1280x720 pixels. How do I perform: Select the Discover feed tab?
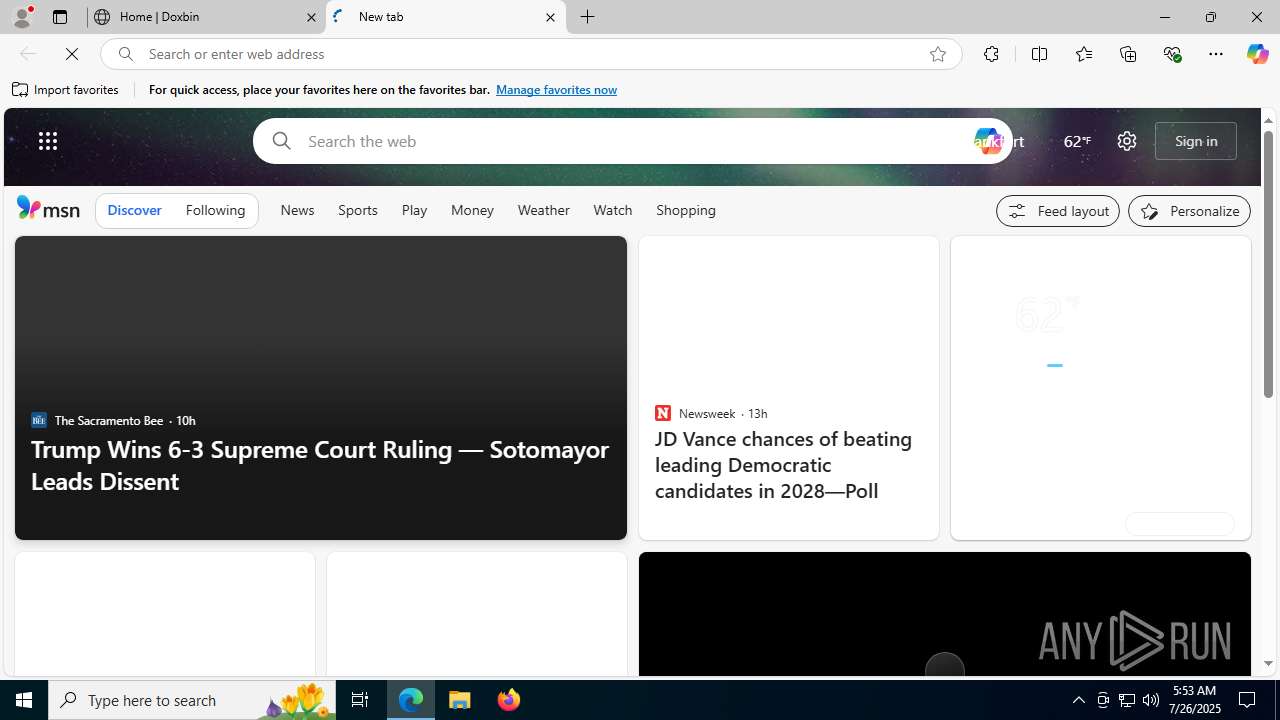134,210
